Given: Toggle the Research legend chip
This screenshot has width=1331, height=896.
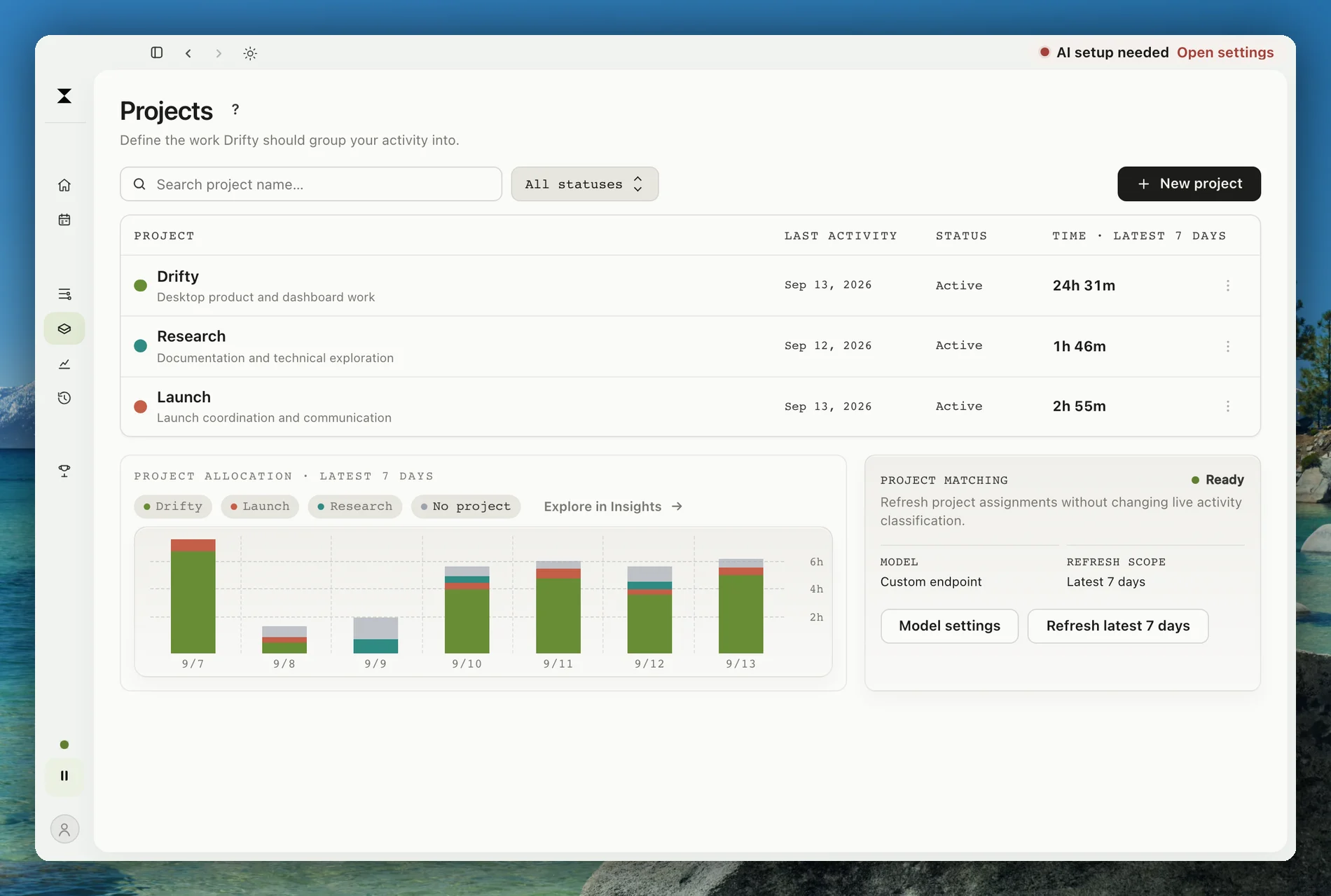Looking at the screenshot, I should (355, 506).
